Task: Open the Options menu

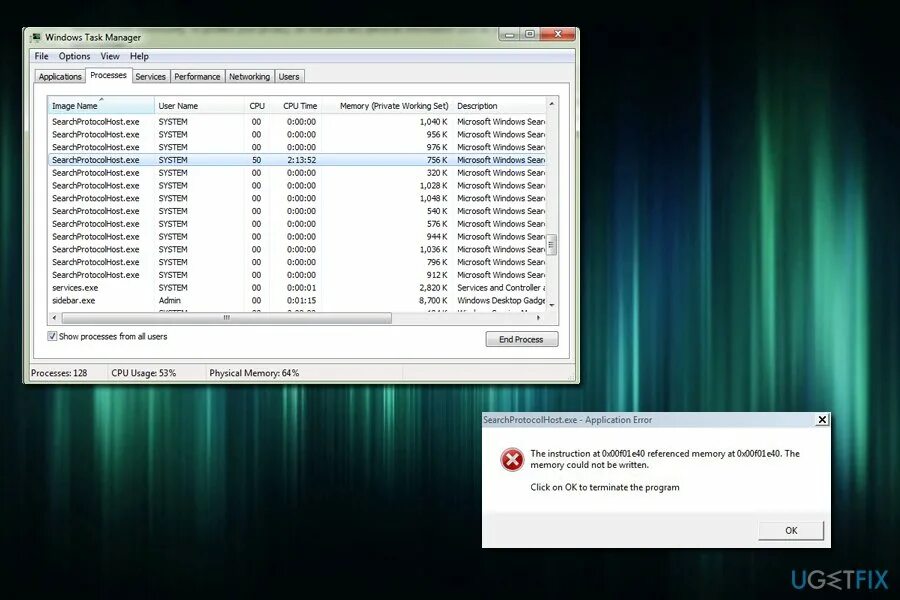Action: (74, 56)
